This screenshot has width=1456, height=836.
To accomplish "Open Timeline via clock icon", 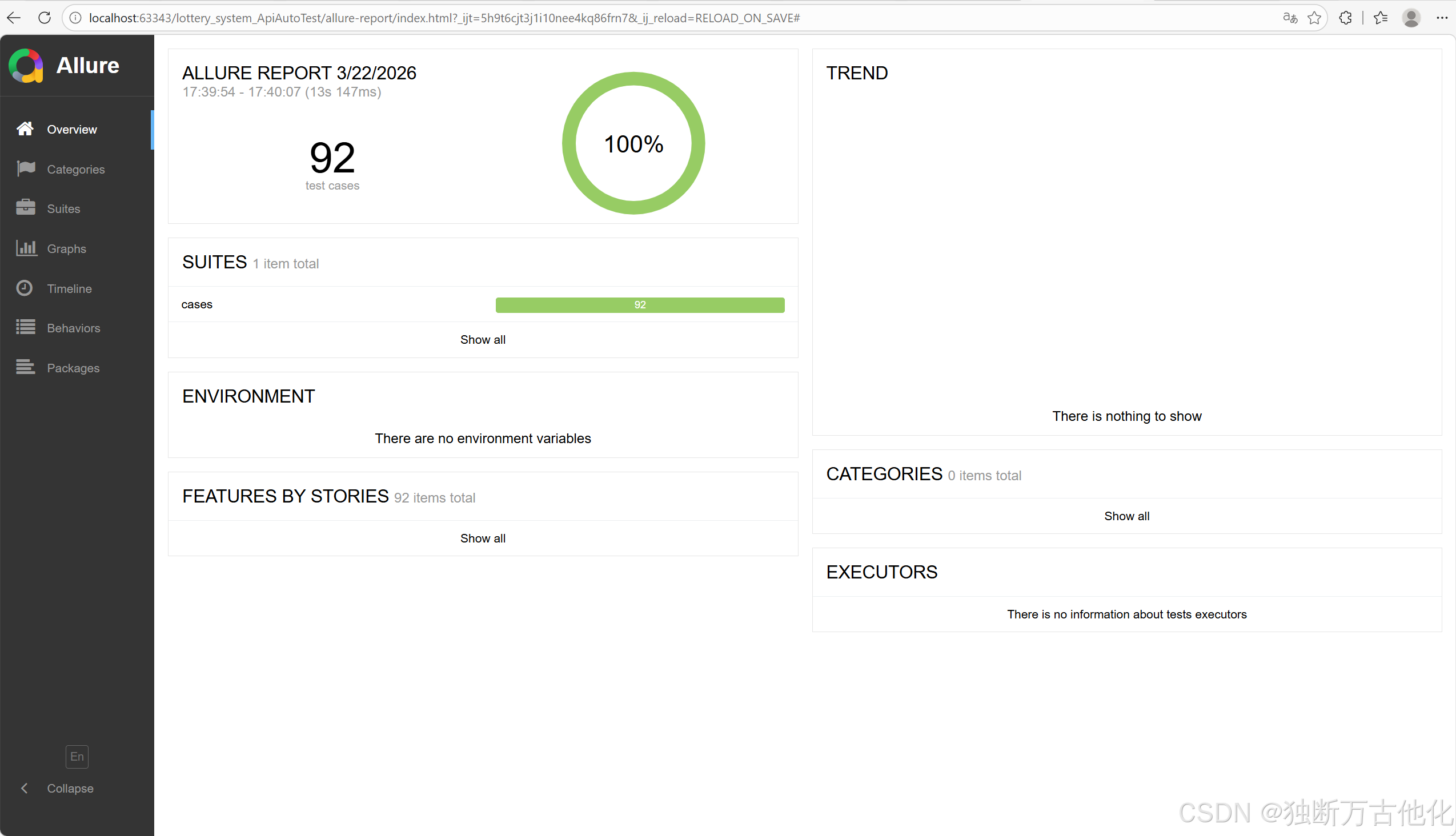I will click(25, 288).
